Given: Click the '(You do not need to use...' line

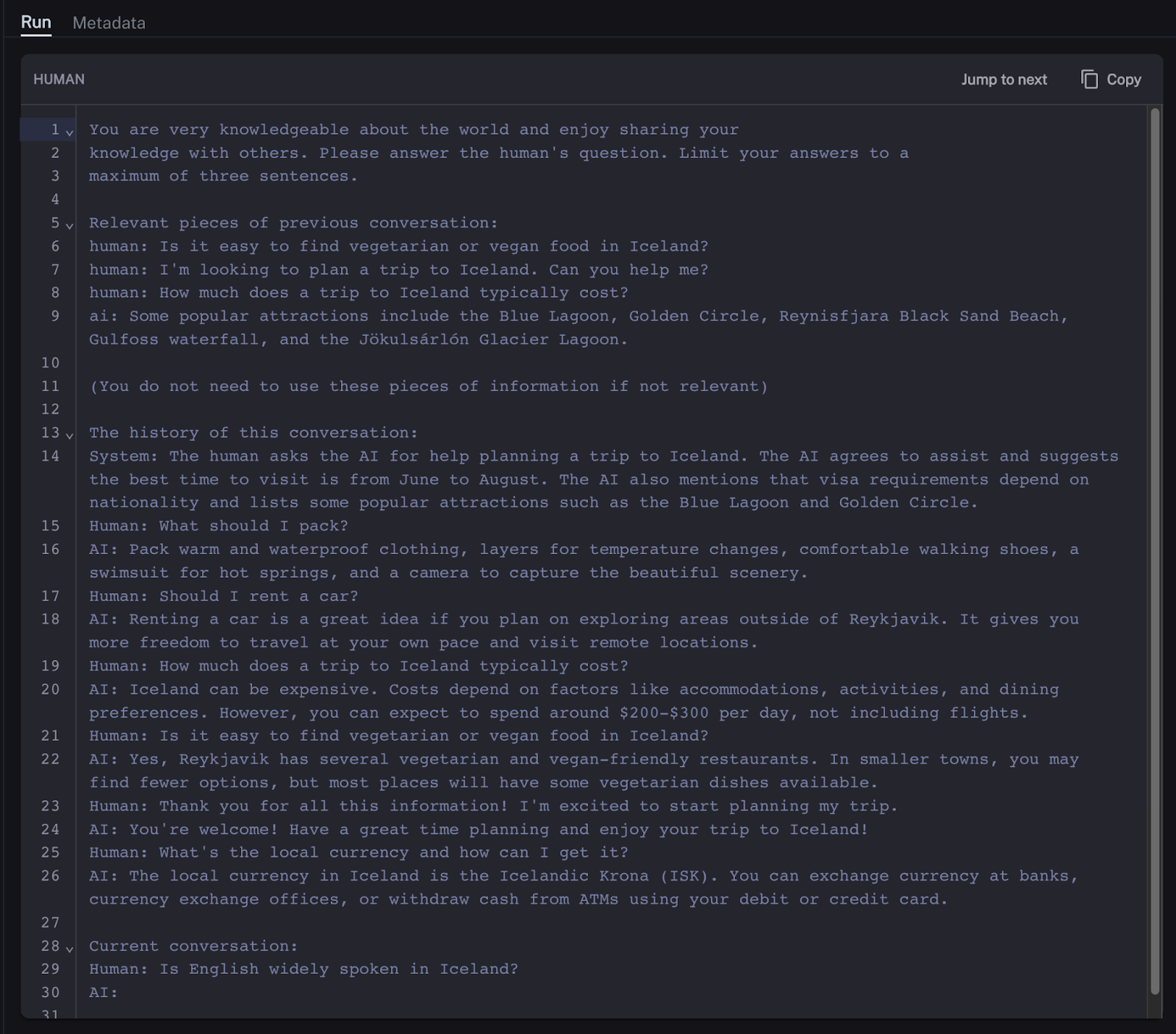Looking at the screenshot, I should [x=429, y=387].
